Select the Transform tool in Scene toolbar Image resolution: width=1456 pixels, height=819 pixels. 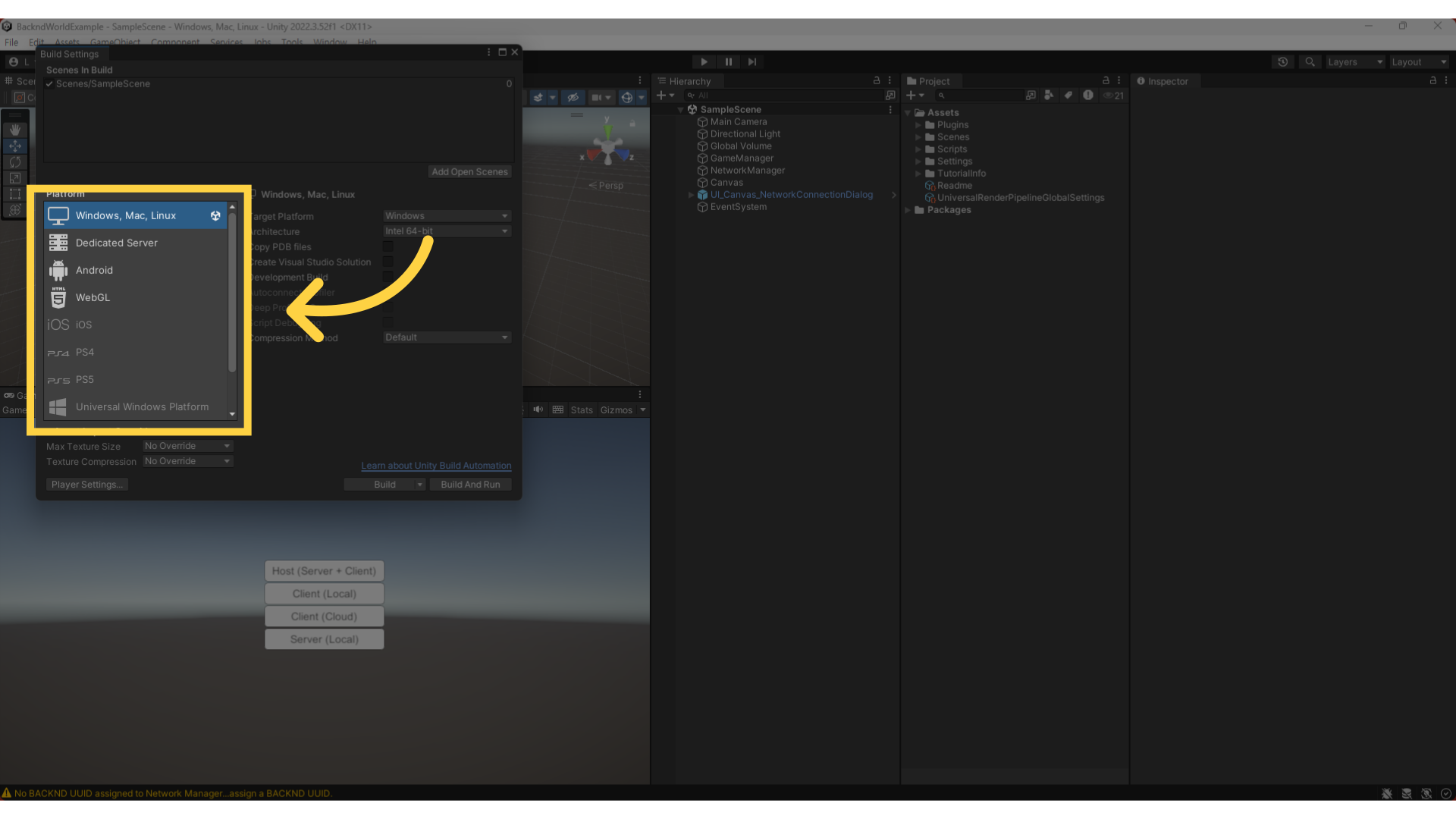point(15,209)
